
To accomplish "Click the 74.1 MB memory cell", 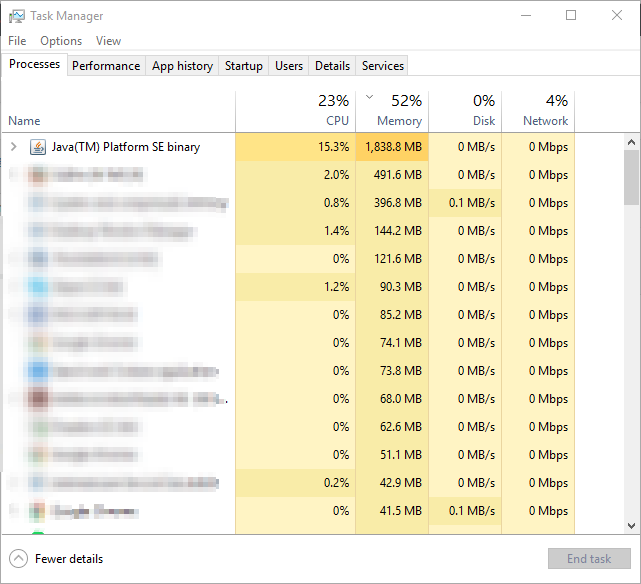I will (392, 343).
